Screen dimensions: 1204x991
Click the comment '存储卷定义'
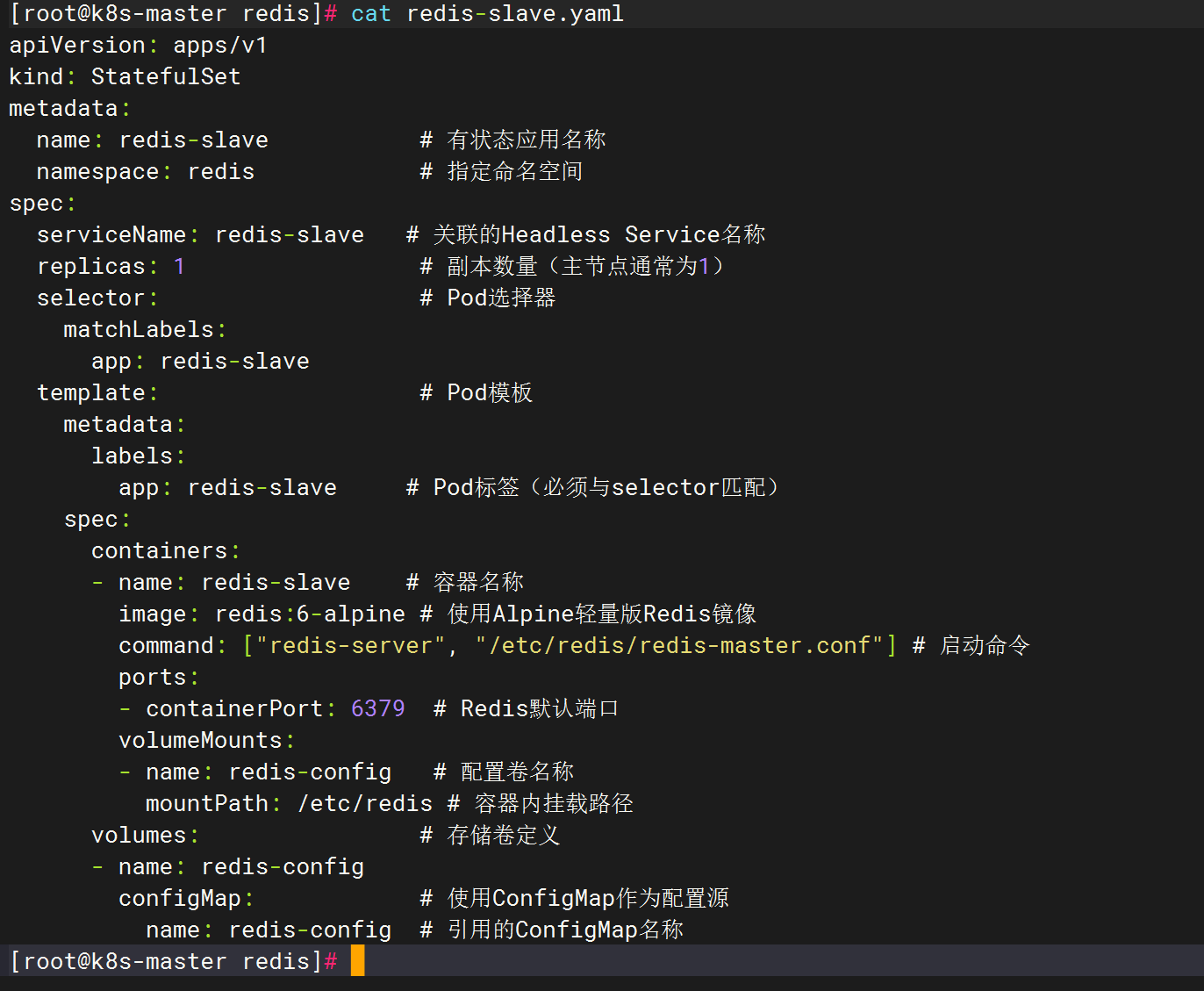504,836
